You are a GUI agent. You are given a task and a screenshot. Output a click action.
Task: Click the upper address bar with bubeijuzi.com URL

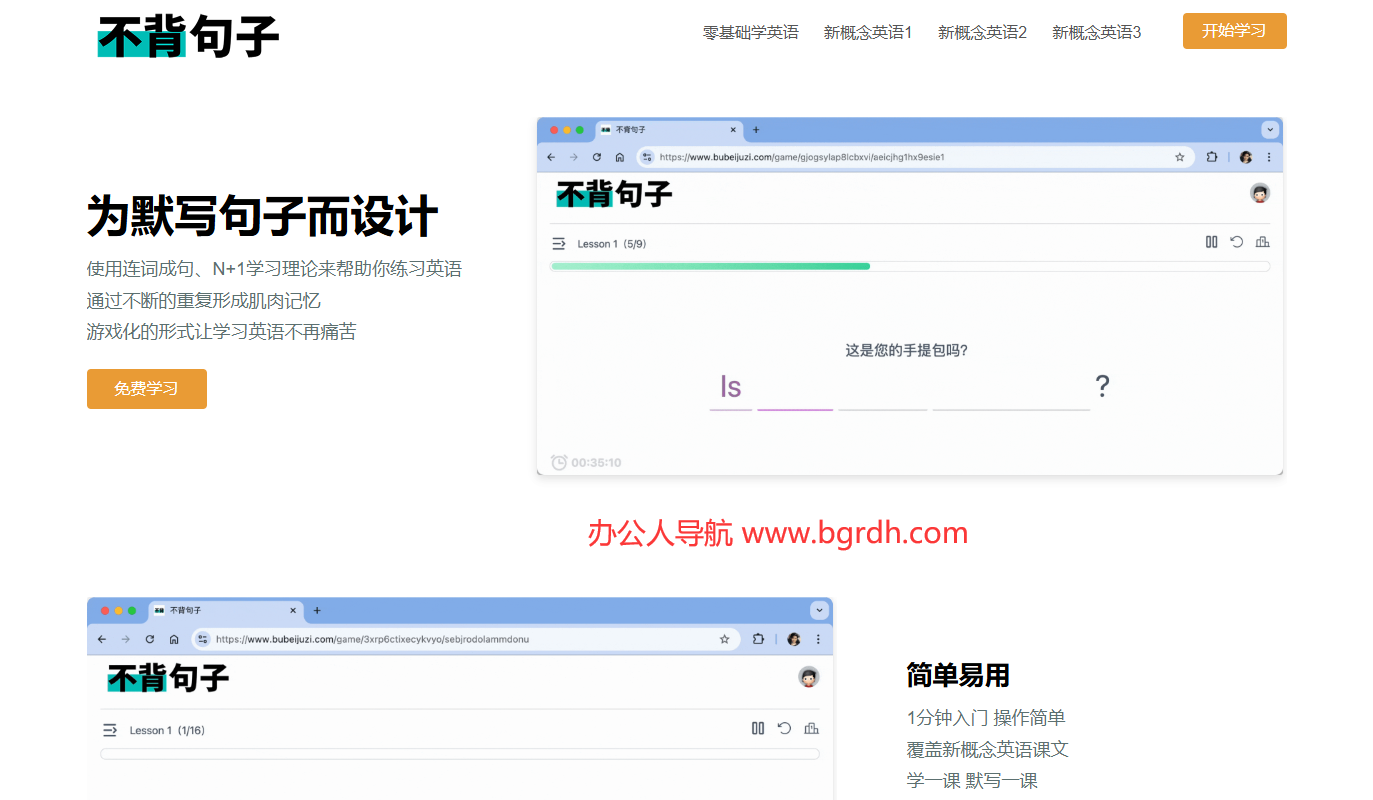pos(900,157)
